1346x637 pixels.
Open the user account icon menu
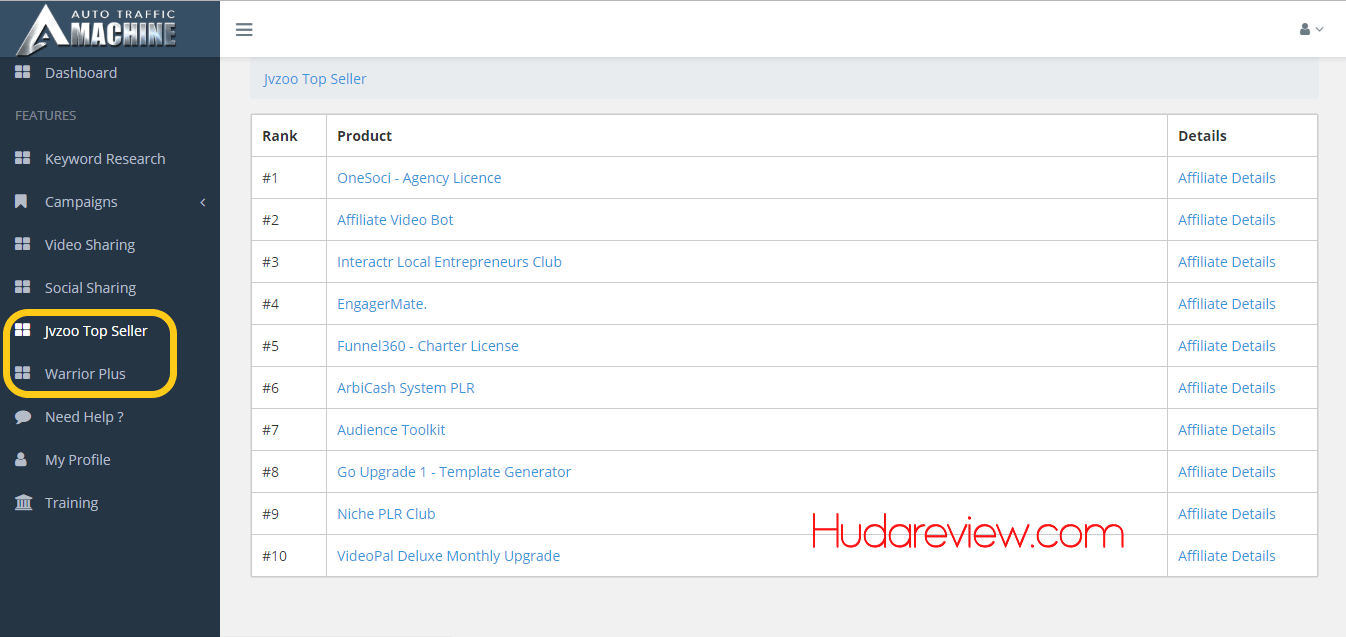[1311, 29]
